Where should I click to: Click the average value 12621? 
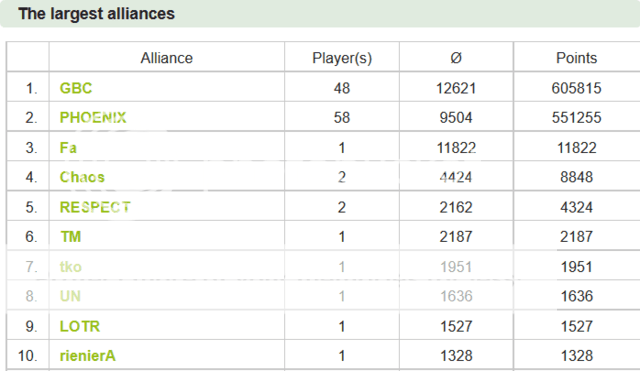(456, 88)
